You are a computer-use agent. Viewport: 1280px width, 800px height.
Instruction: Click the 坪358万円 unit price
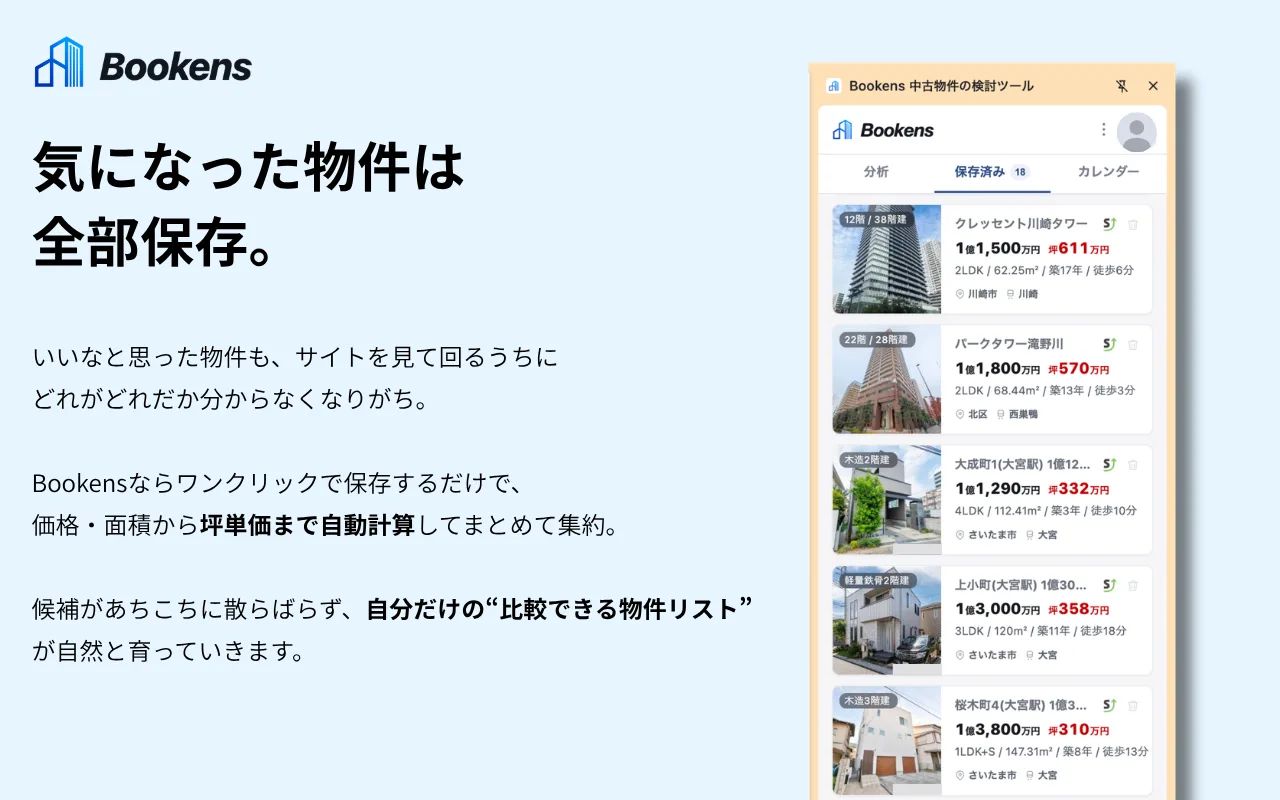pos(1079,609)
